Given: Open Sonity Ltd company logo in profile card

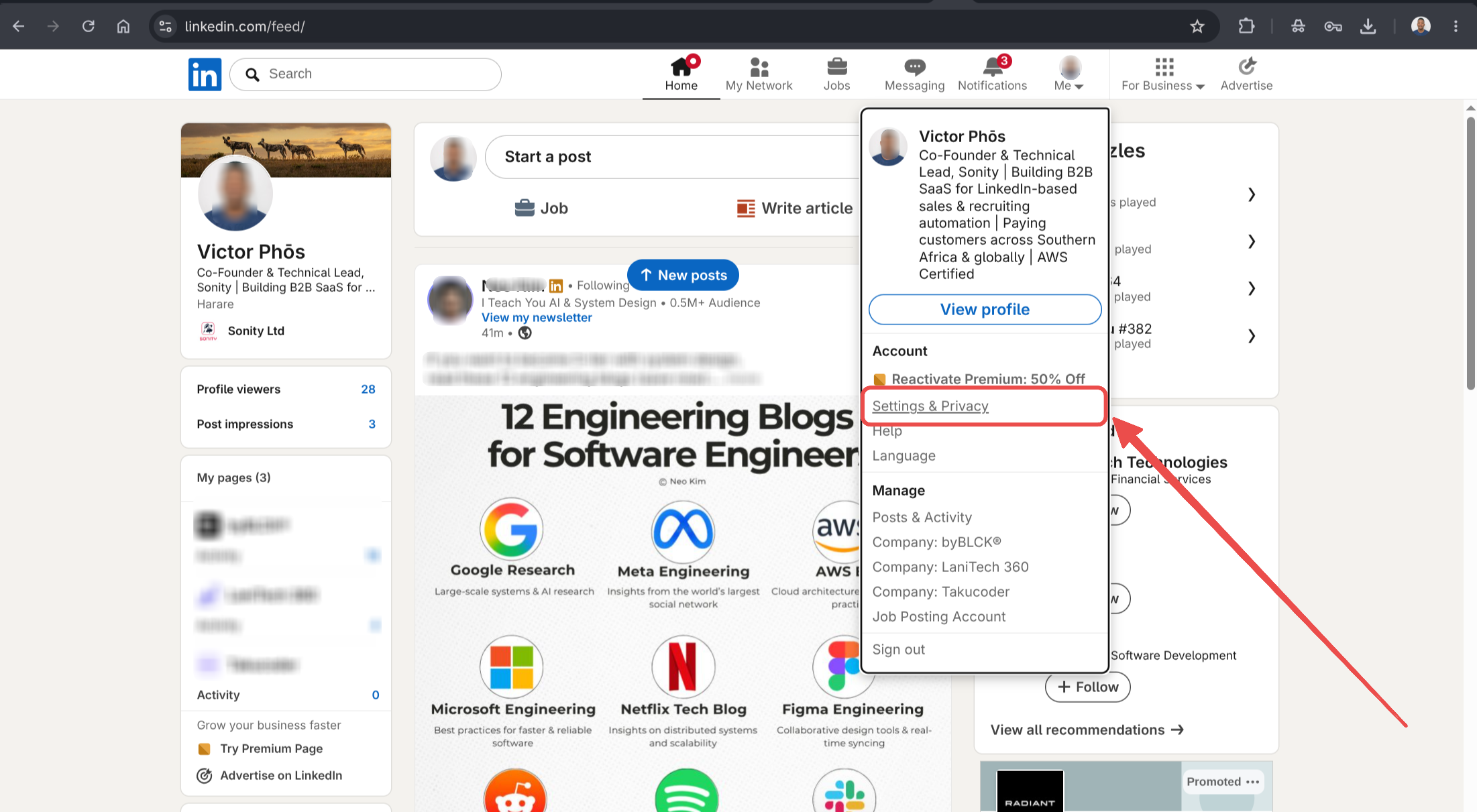Looking at the screenshot, I should (x=208, y=331).
